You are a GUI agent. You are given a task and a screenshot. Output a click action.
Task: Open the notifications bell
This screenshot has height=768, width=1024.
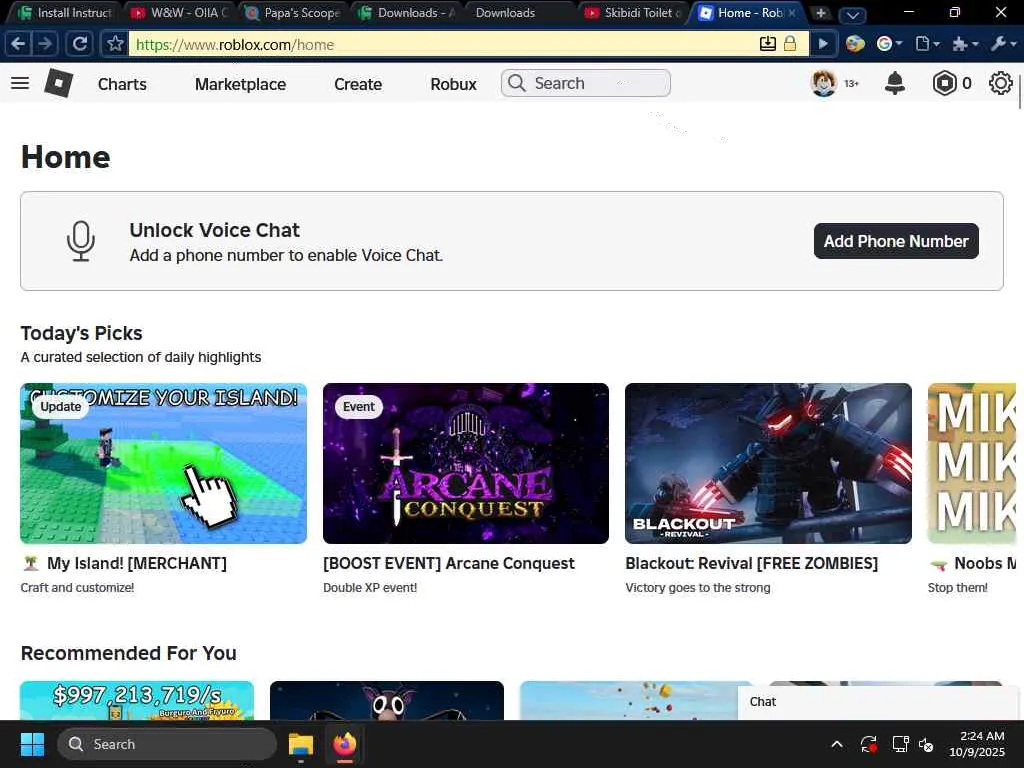click(x=895, y=83)
